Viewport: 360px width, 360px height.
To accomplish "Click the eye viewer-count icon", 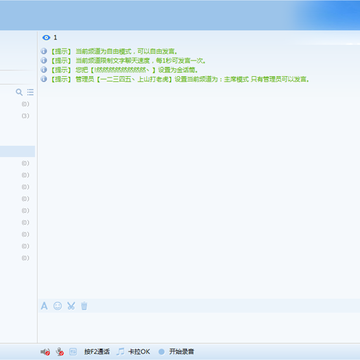I will [46, 38].
